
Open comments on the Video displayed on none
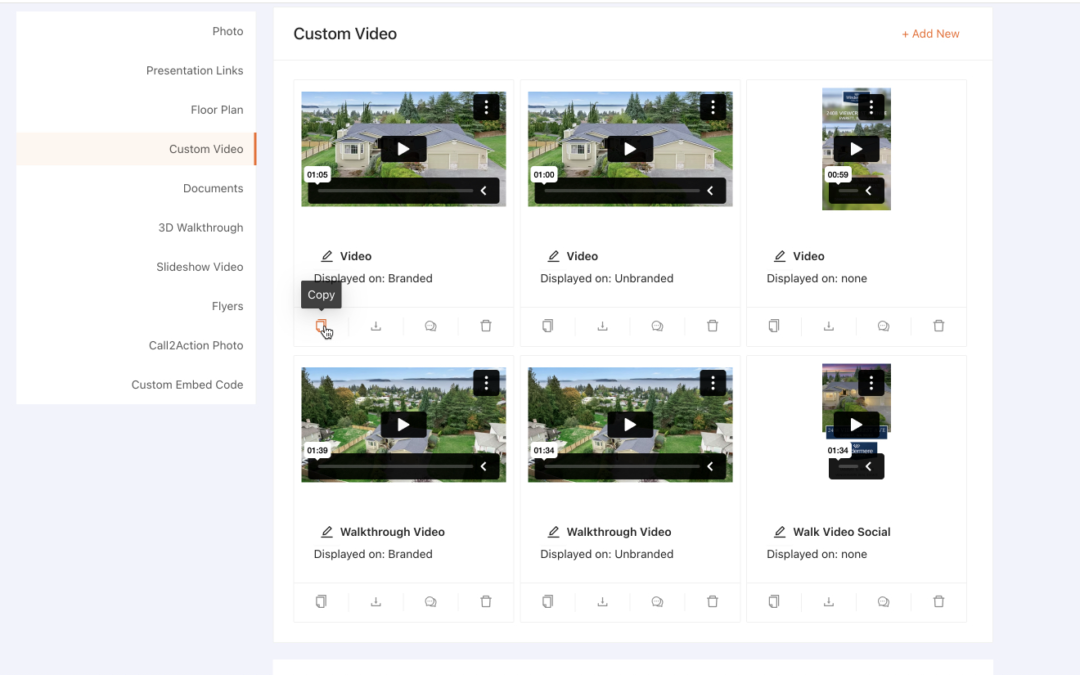(883, 326)
